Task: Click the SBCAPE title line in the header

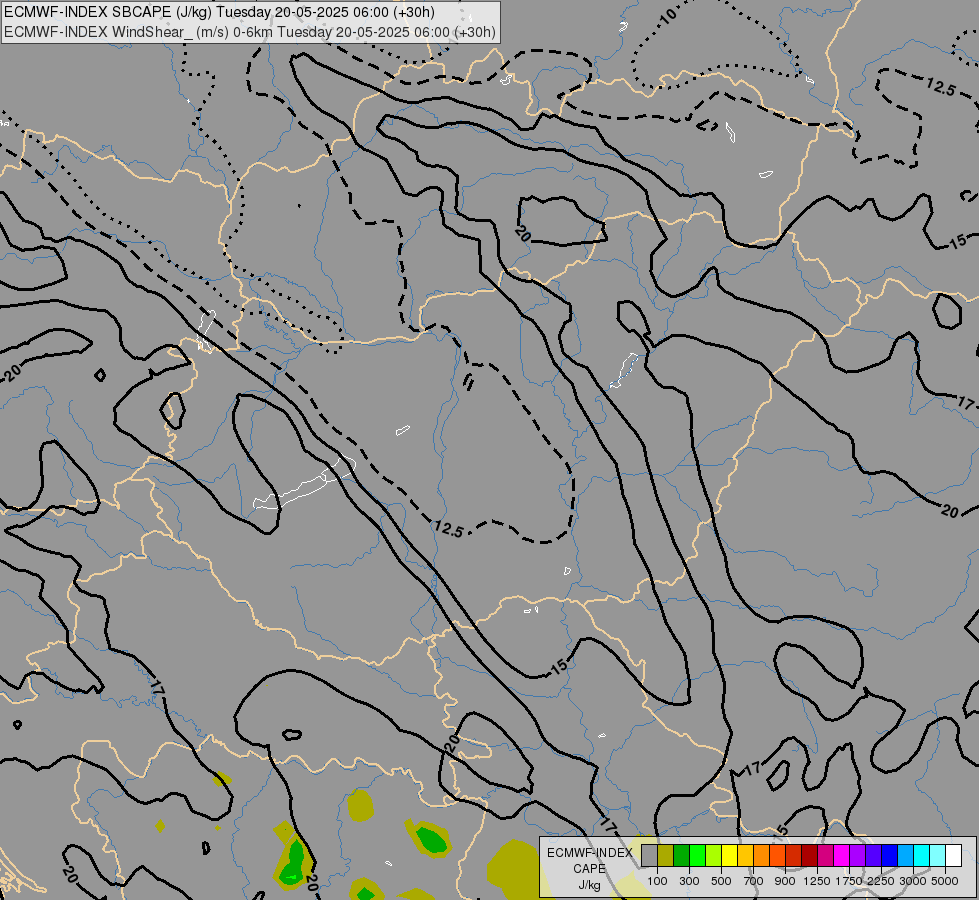Action: pos(219,12)
